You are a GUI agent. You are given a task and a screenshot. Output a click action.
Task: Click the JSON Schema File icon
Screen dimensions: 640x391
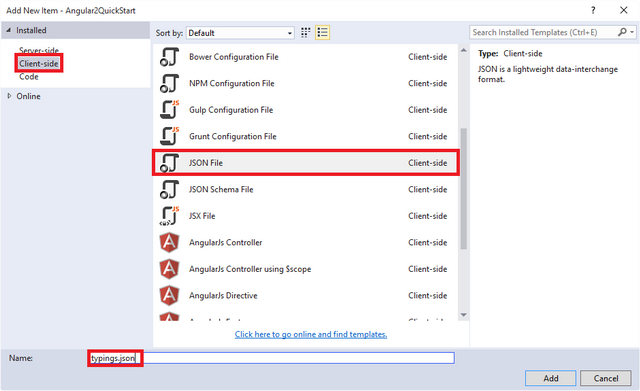169,189
